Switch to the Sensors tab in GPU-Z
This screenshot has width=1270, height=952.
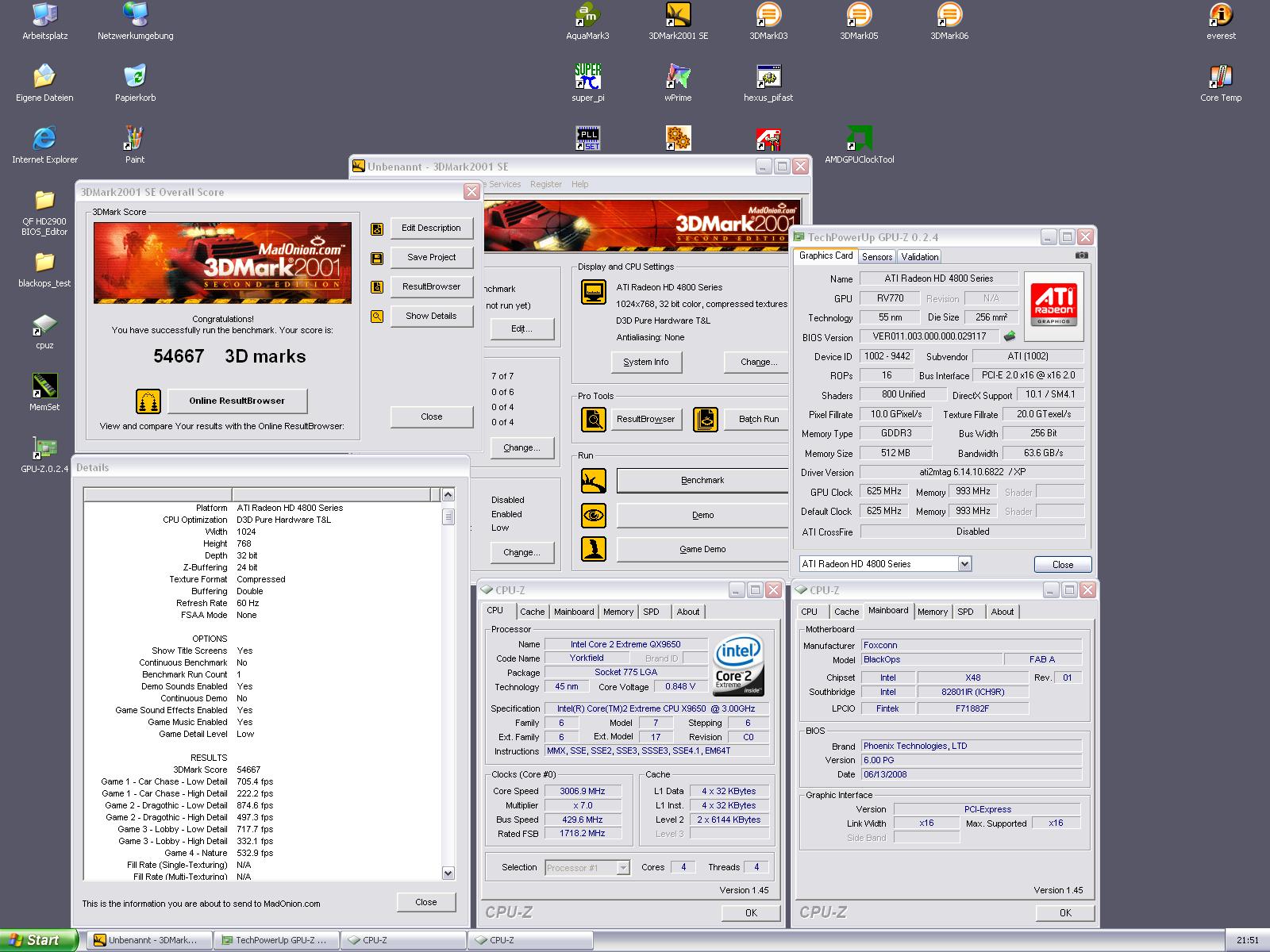pos(877,256)
